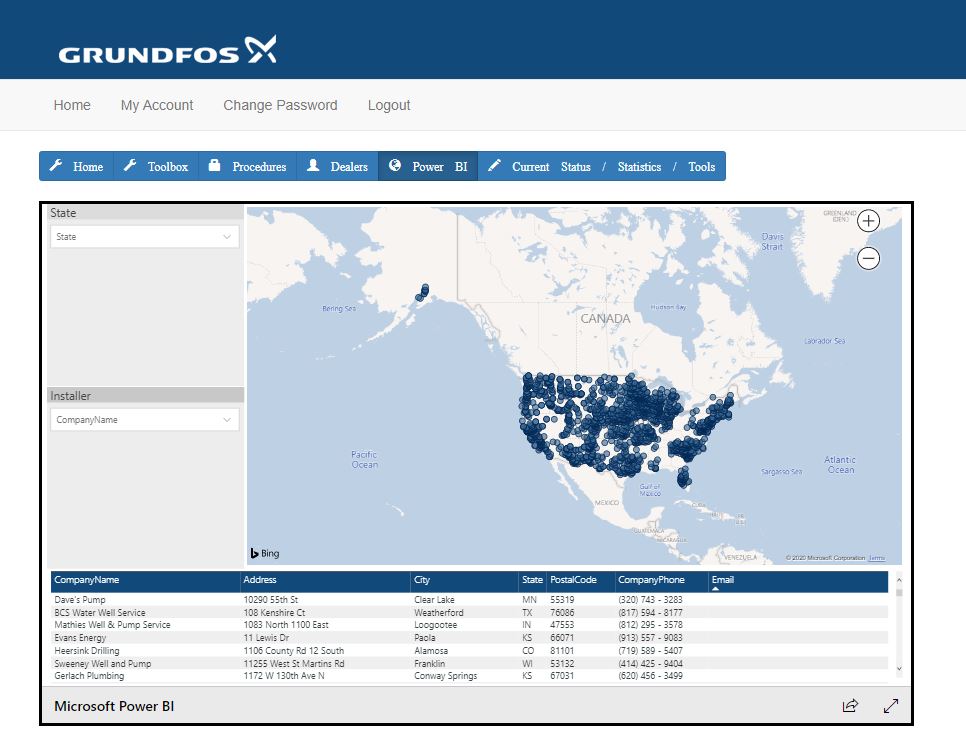Click the address 11255 West St Martins Rd
Screen dimensions: 966x750
pyautogui.click(x=294, y=664)
